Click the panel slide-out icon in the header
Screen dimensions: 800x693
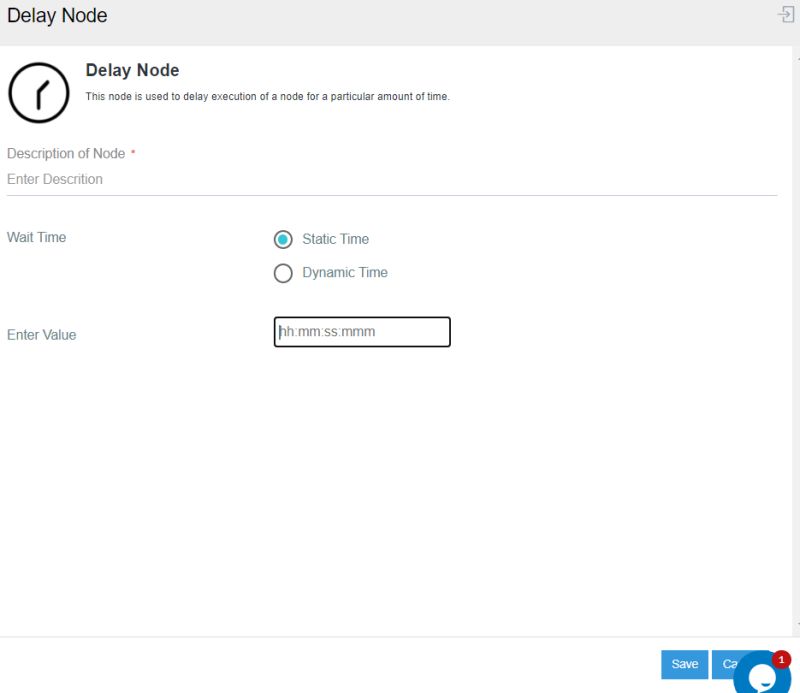tap(783, 15)
